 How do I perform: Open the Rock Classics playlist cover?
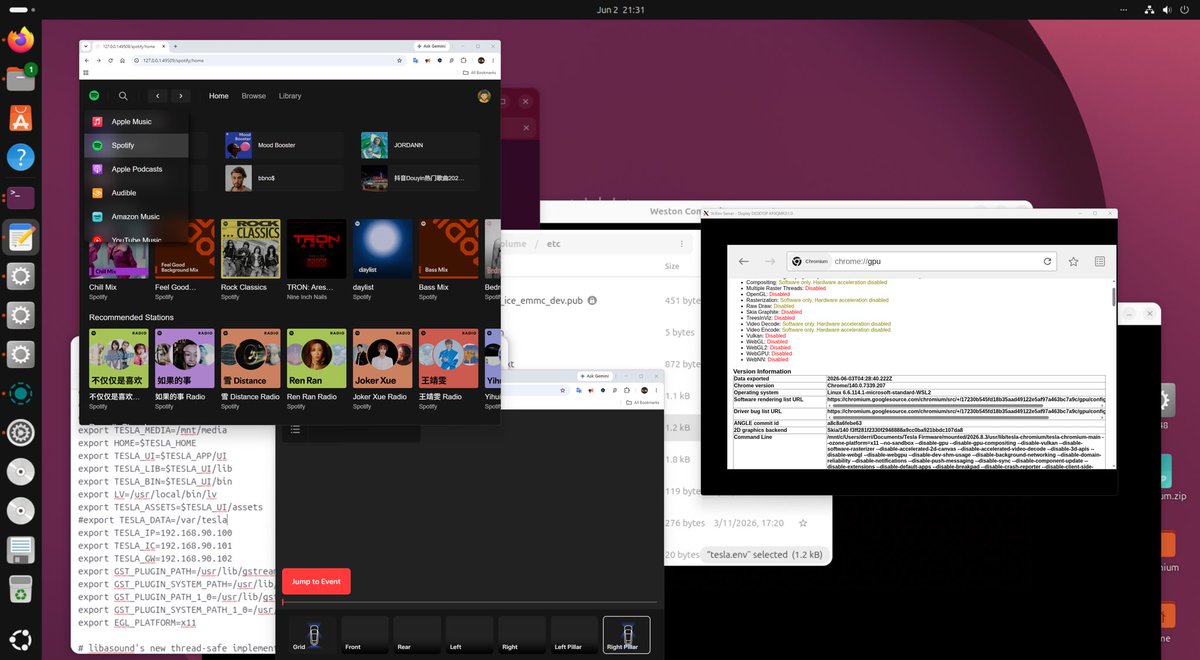click(250, 248)
